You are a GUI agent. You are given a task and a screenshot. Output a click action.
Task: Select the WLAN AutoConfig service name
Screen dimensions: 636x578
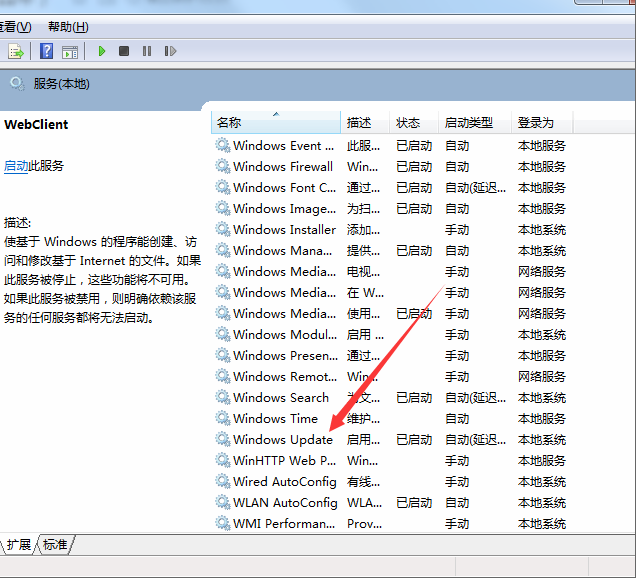[285, 503]
